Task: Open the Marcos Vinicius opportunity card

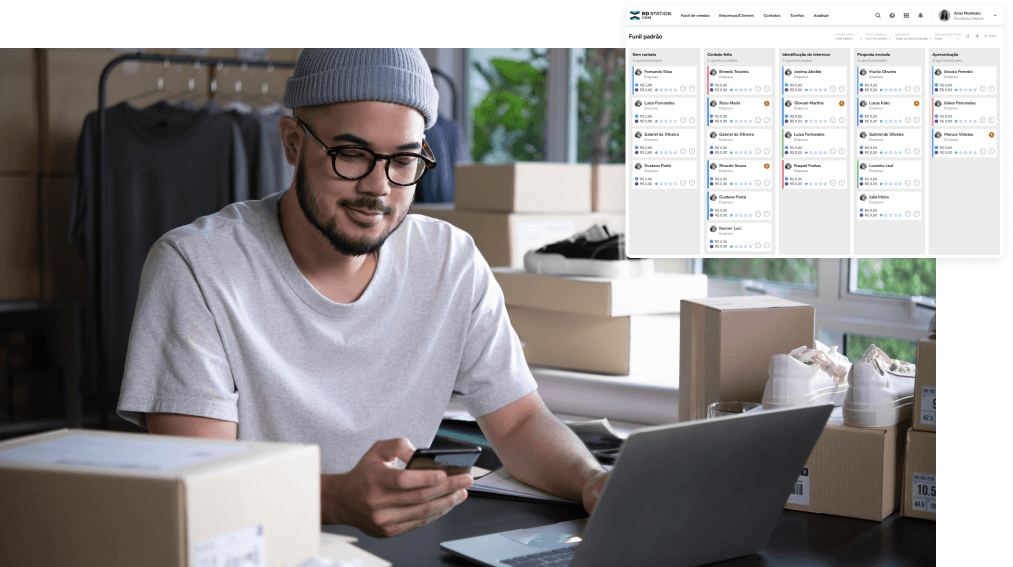Action: click(x=964, y=143)
